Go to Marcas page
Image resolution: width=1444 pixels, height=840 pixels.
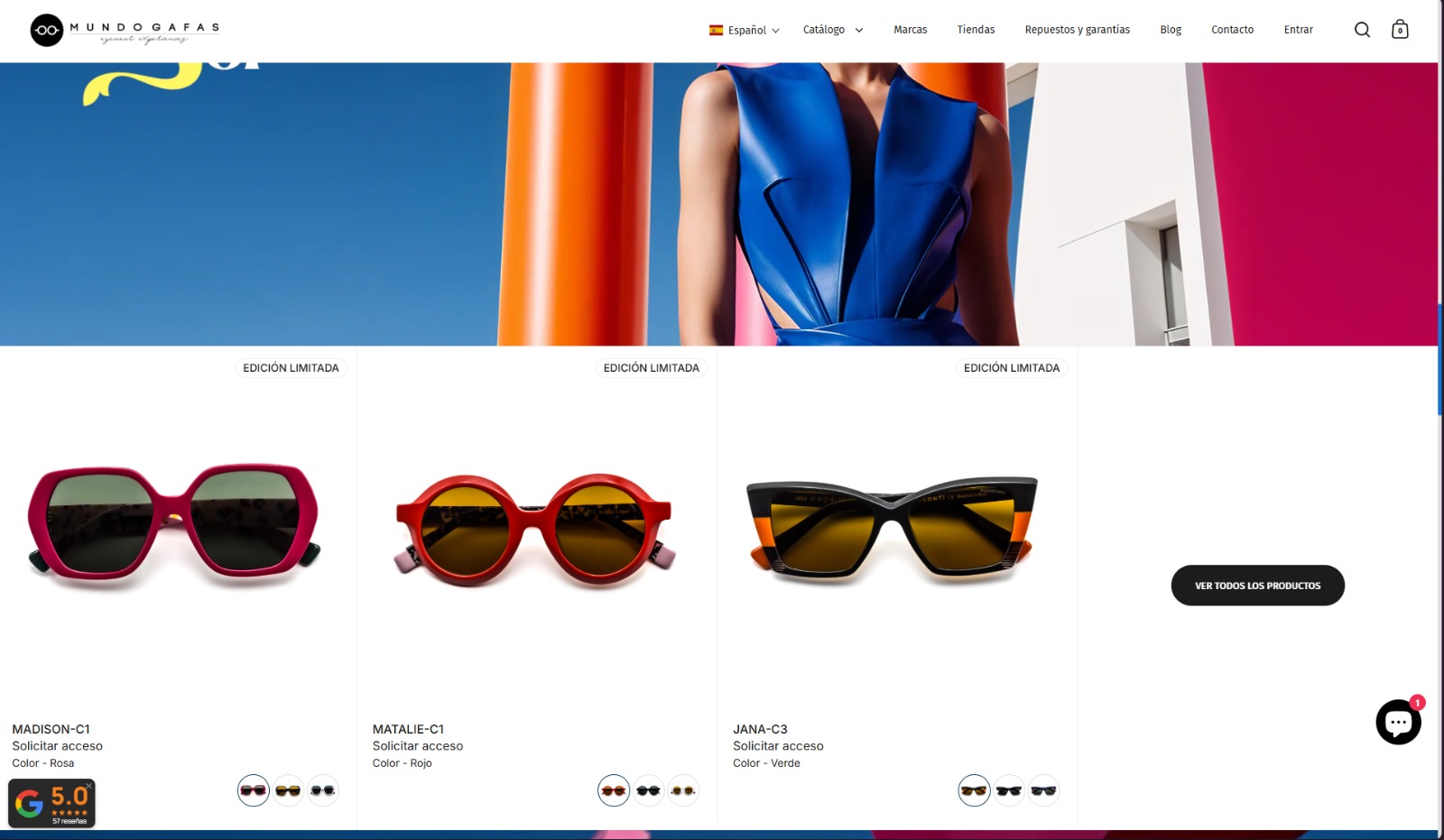click(x=910, y=30)
